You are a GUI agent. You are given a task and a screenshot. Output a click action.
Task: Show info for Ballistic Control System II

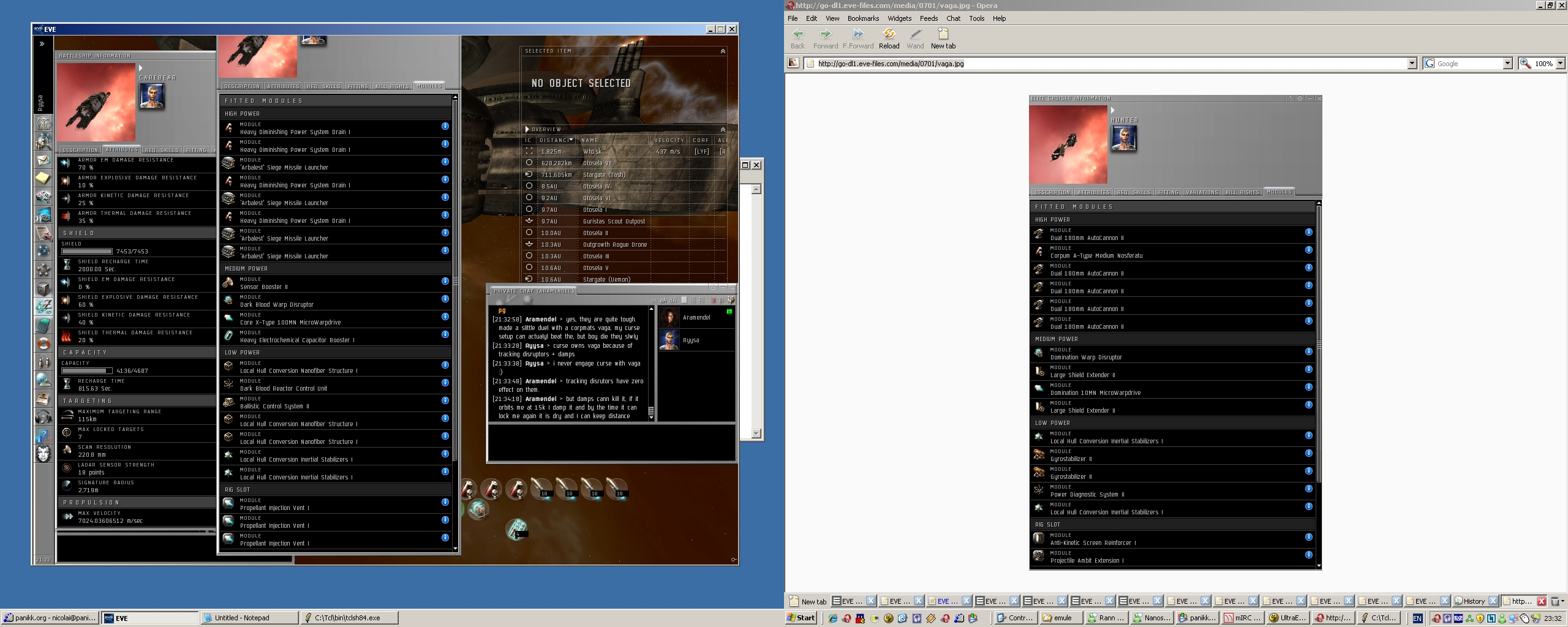point(445,400)
